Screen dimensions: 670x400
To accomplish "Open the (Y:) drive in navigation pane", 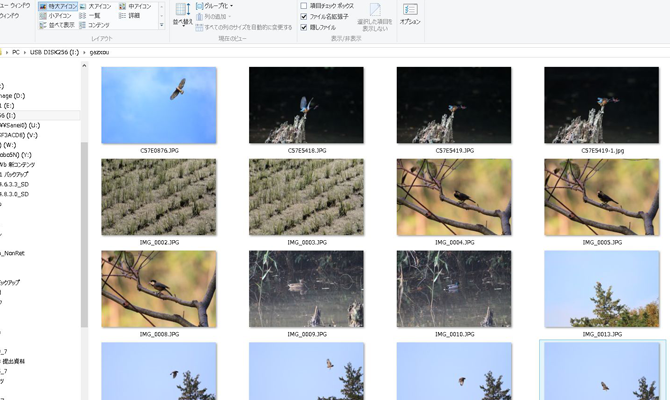I will pos(16,155).
